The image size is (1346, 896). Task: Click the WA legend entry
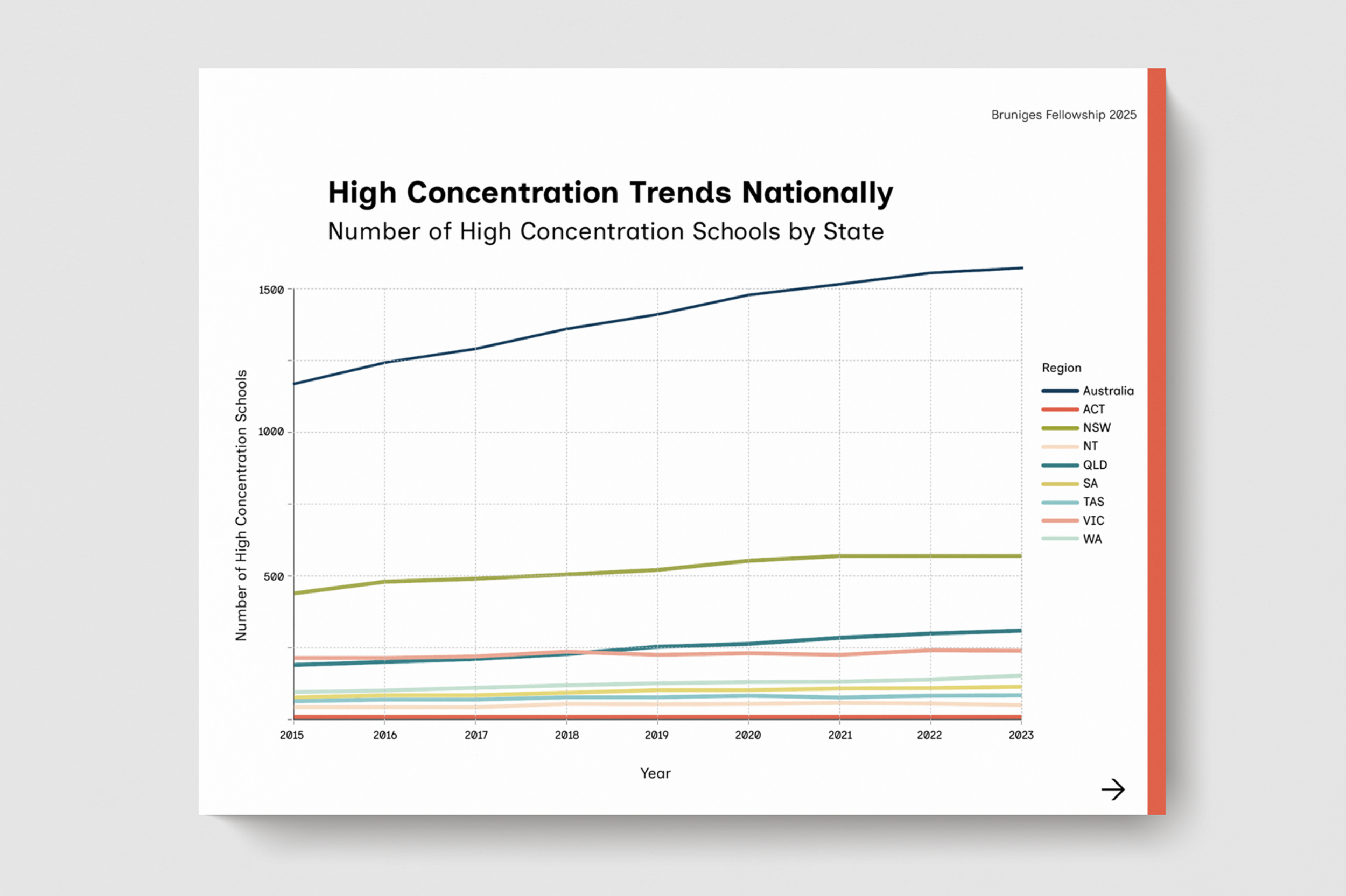tap(1092, 539)
